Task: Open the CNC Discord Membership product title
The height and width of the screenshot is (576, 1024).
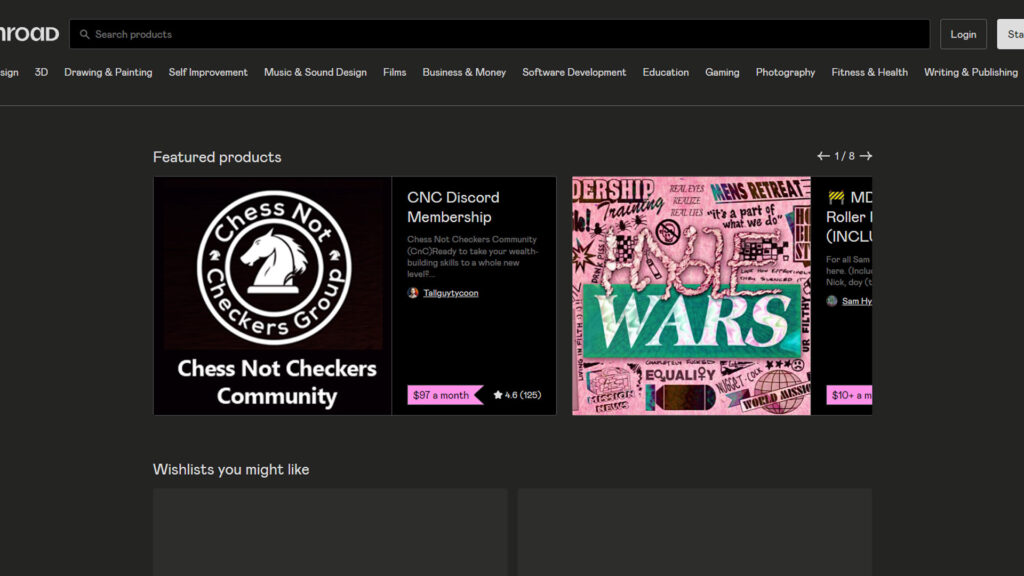Action: 453,207
